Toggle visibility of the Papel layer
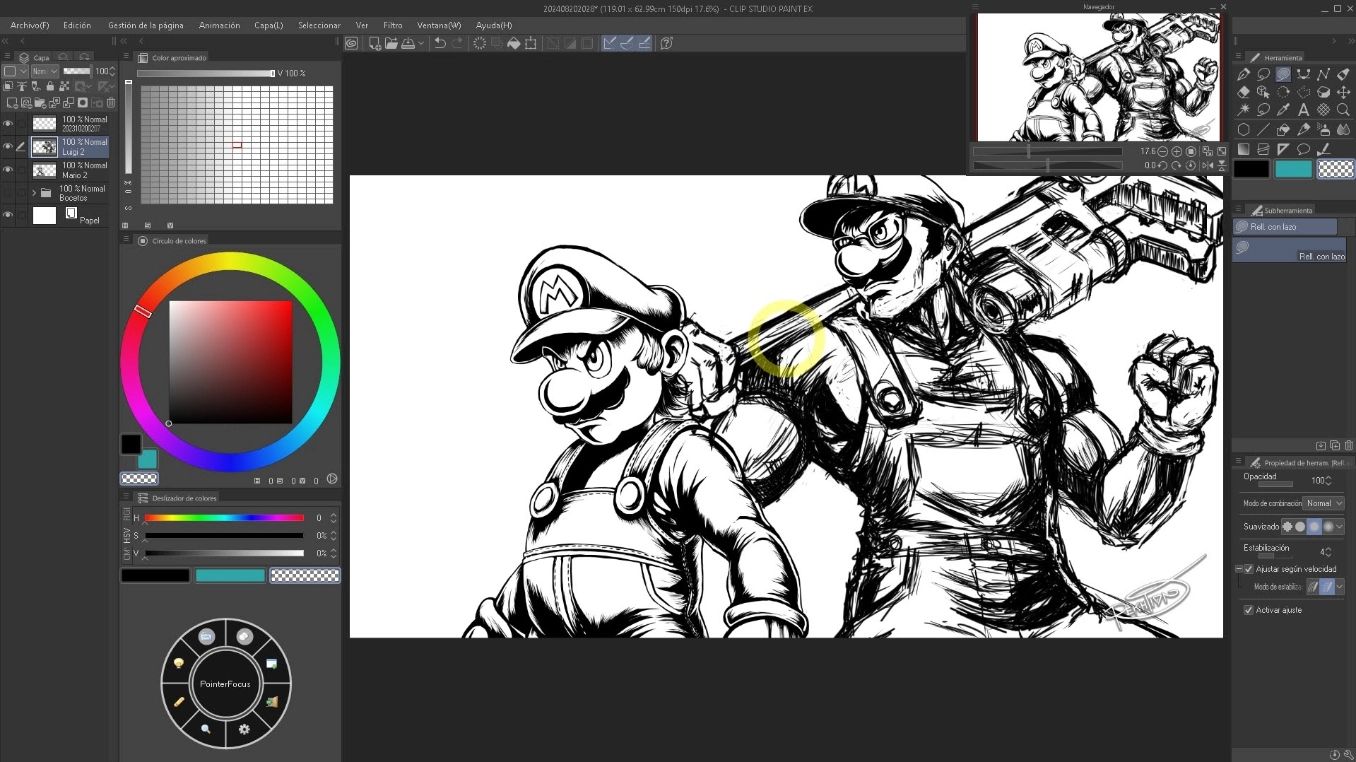The width and height of the screenshot is (1356, 762). [8, 215]
